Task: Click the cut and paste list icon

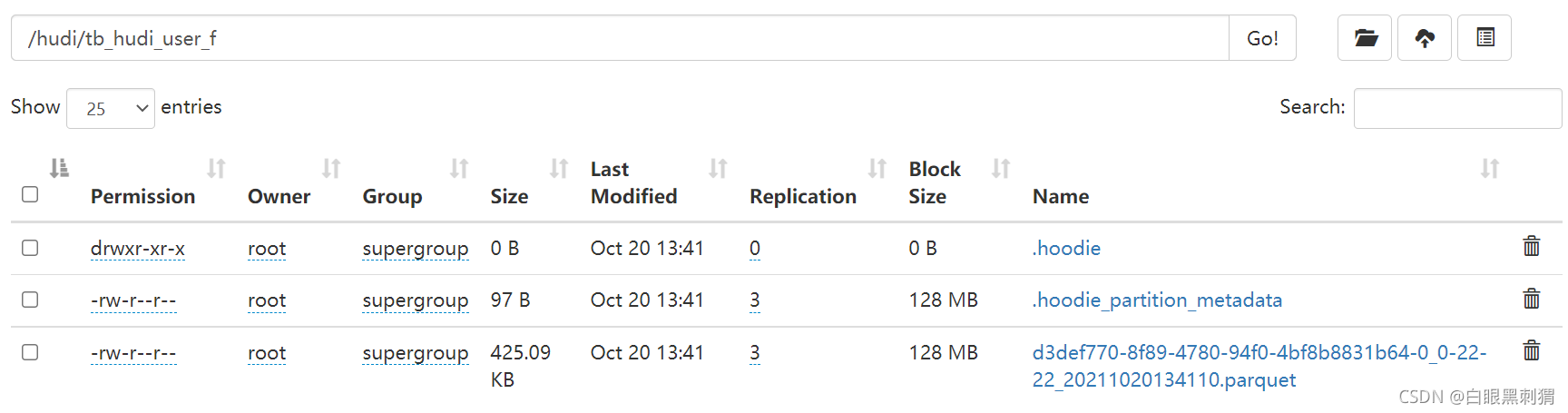Action: [1485, 38]
